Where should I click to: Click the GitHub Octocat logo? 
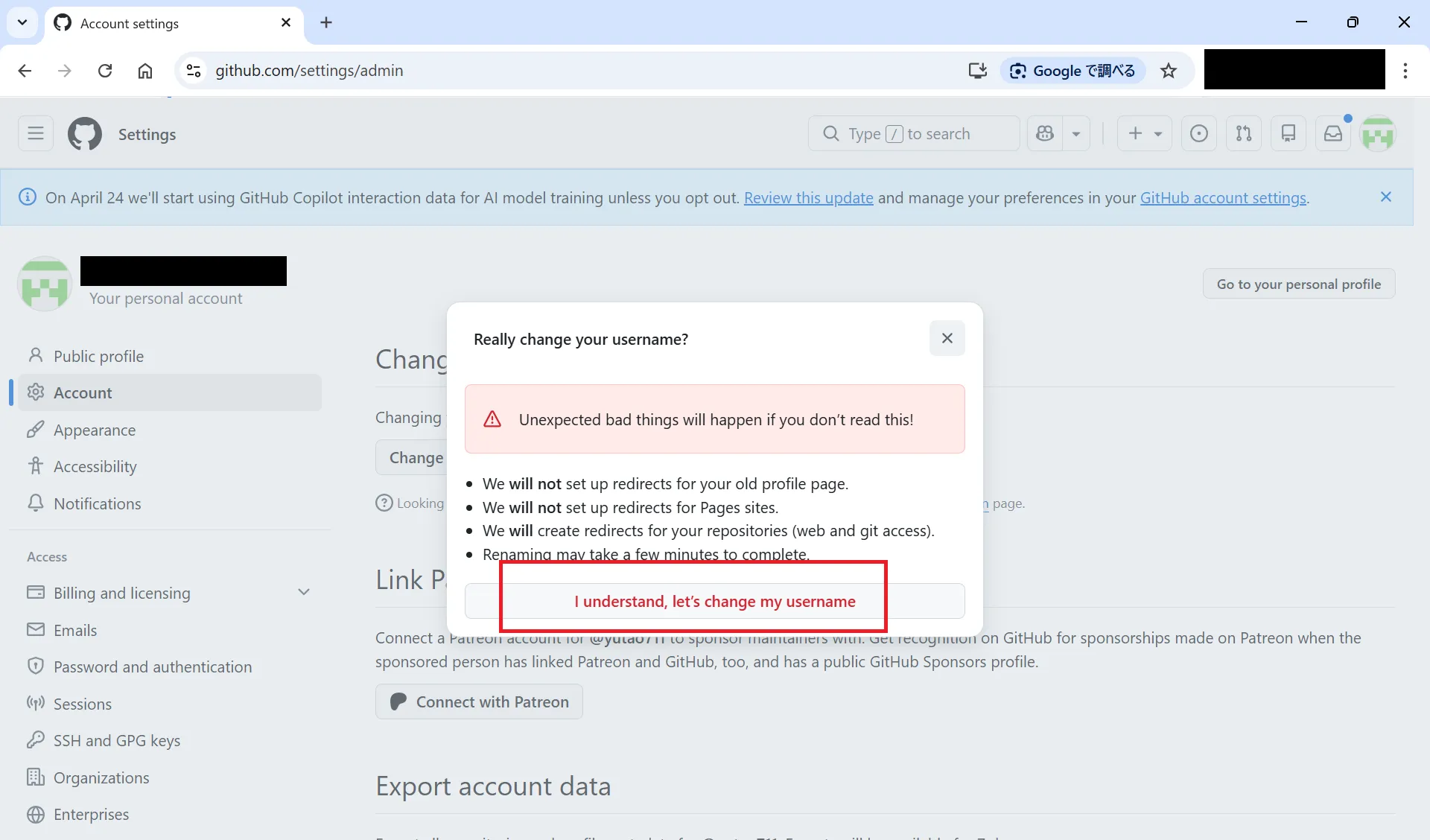coord(85,134)
